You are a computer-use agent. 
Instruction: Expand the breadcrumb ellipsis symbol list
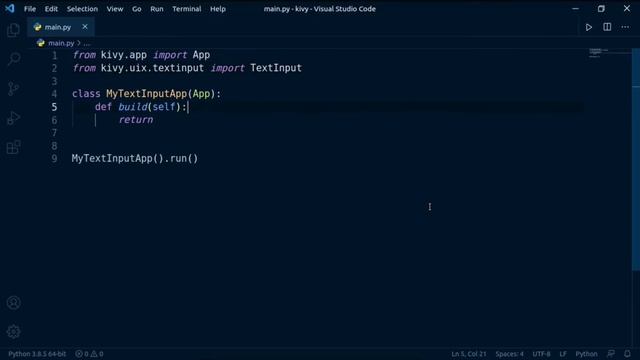click(x=87, y=43)
